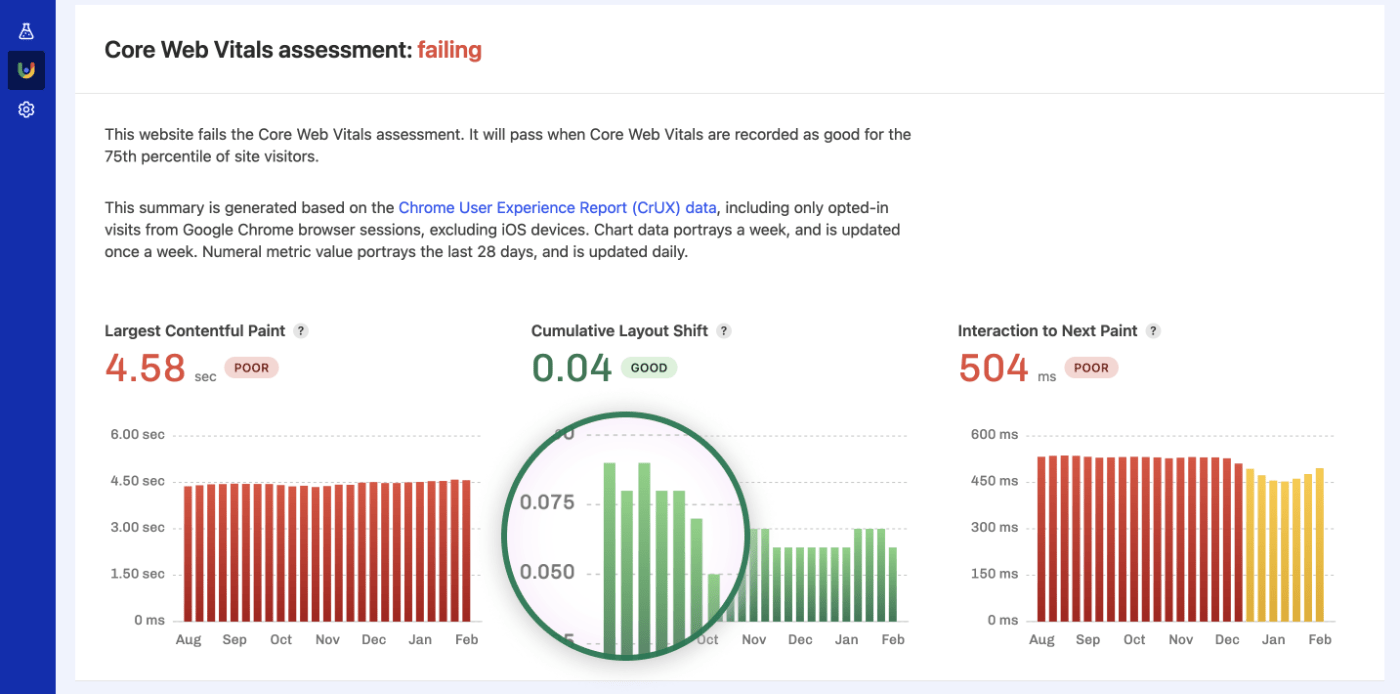Viewport: 1400px width, 694px height.
Task: Select the colorful CrUX dashboard icon in sidebar
Action: [26, 70]
